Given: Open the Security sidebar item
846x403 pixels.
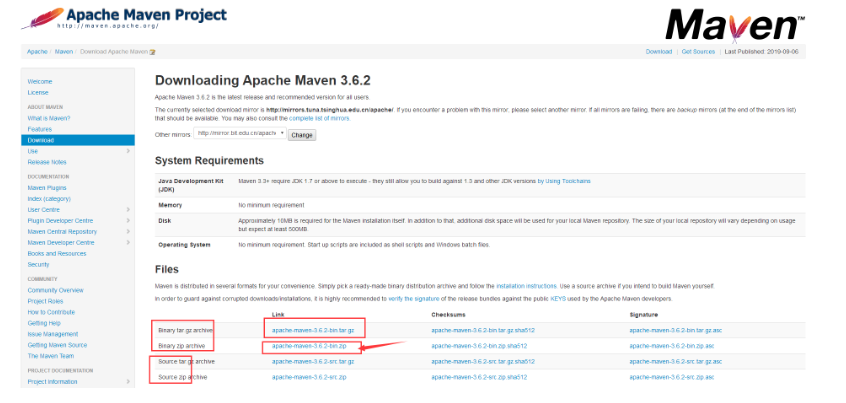Looking at the screenshot, I should pos(38,264).
